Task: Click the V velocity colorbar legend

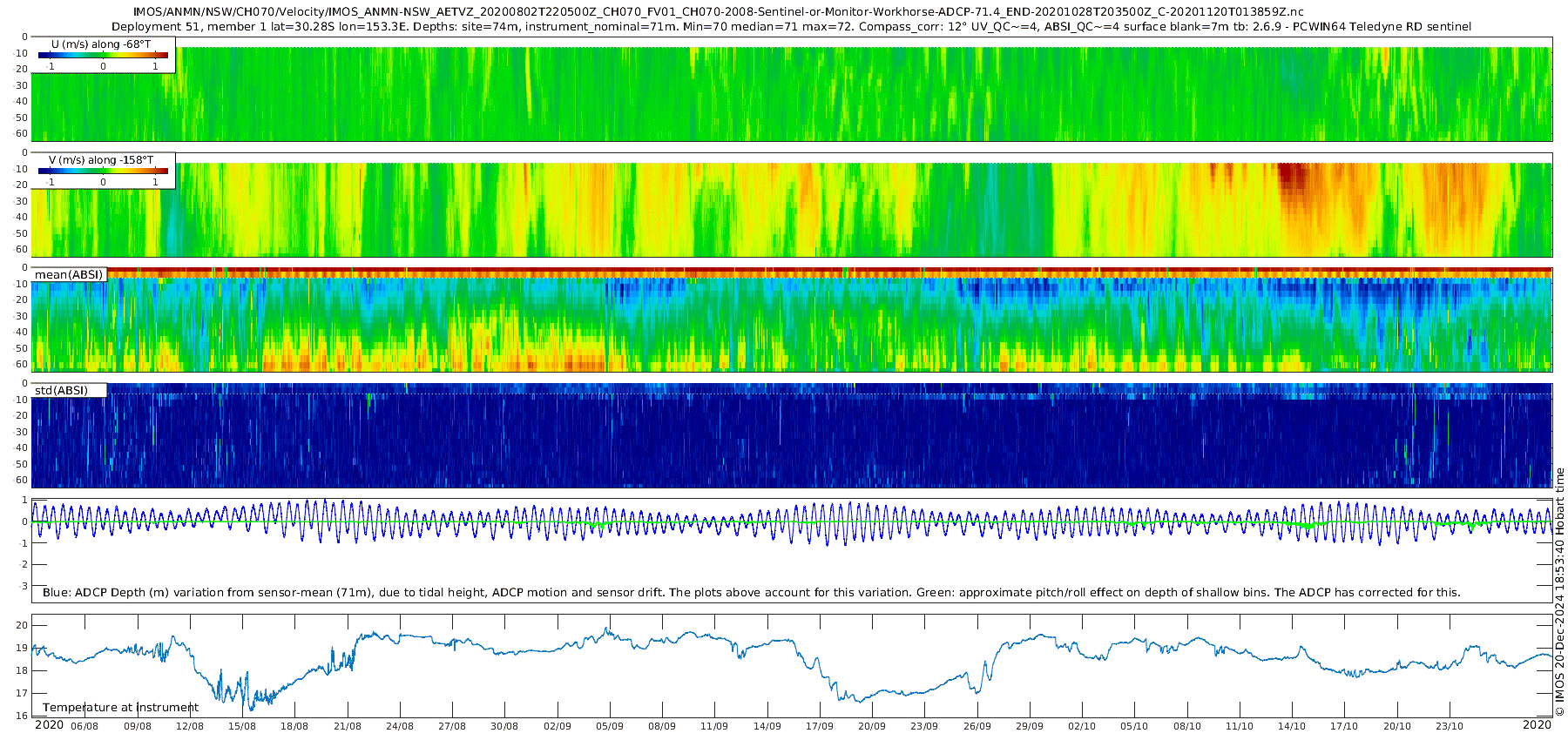Action: click(x=103, y=172)
